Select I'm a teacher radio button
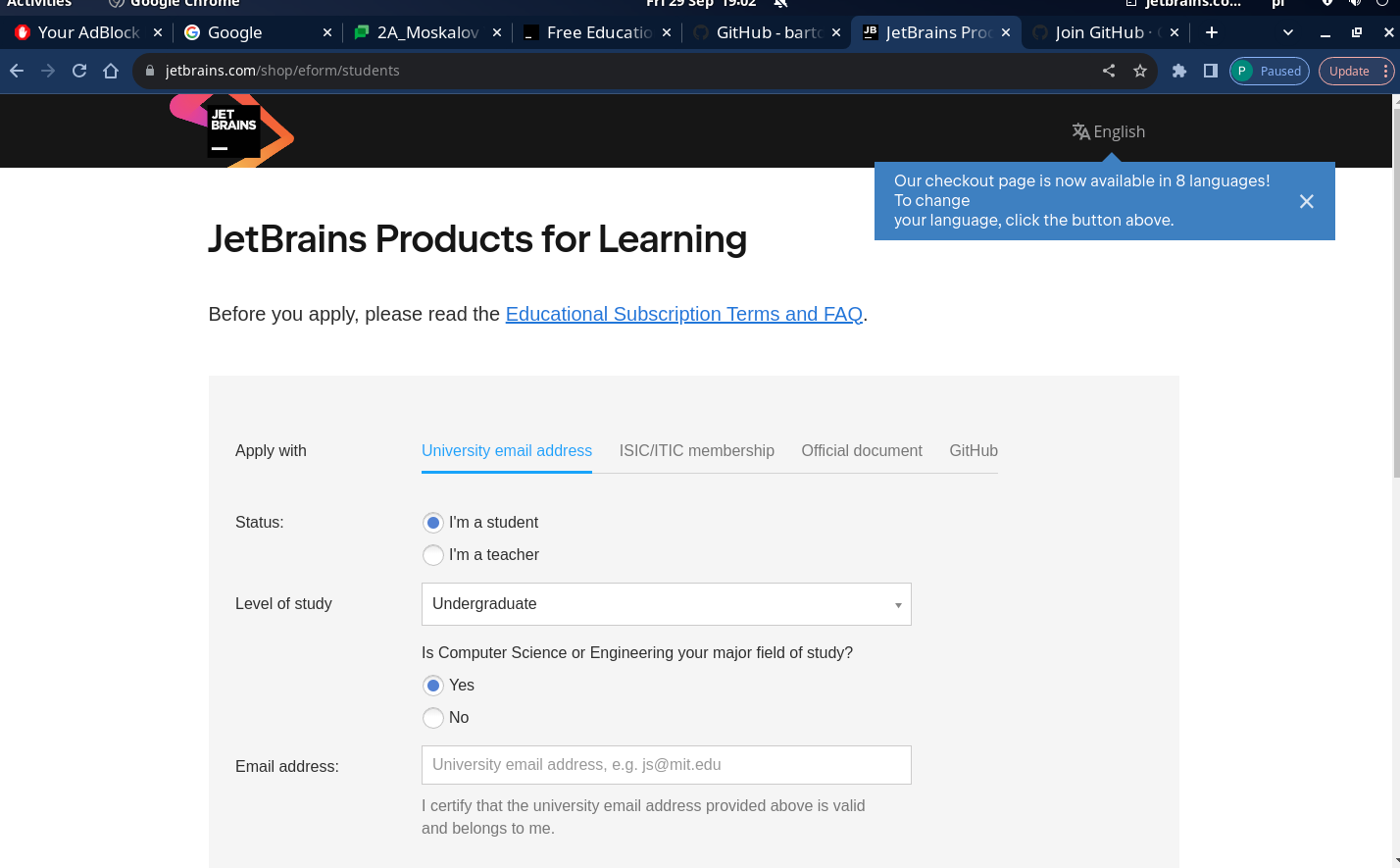This screenshot has height=868, width=1400. coord(433,555)
